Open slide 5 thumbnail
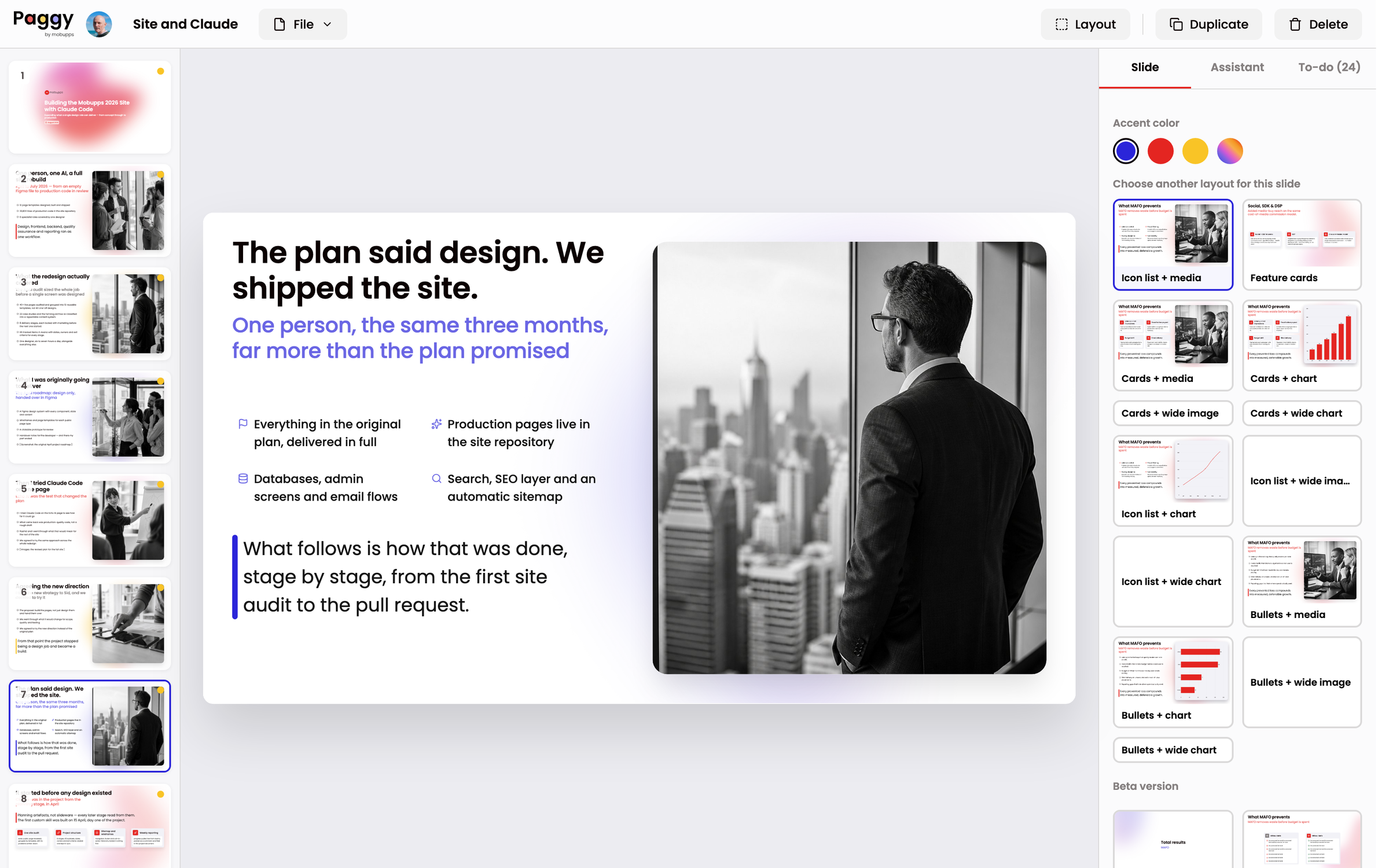 click(90, 520)
